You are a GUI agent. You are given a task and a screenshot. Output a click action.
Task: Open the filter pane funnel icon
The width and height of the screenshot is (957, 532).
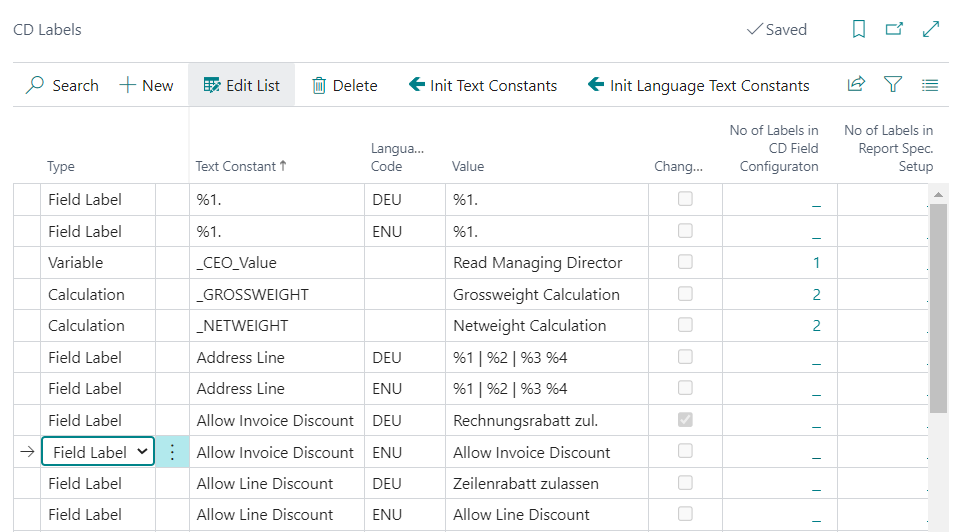click(893, 84)
